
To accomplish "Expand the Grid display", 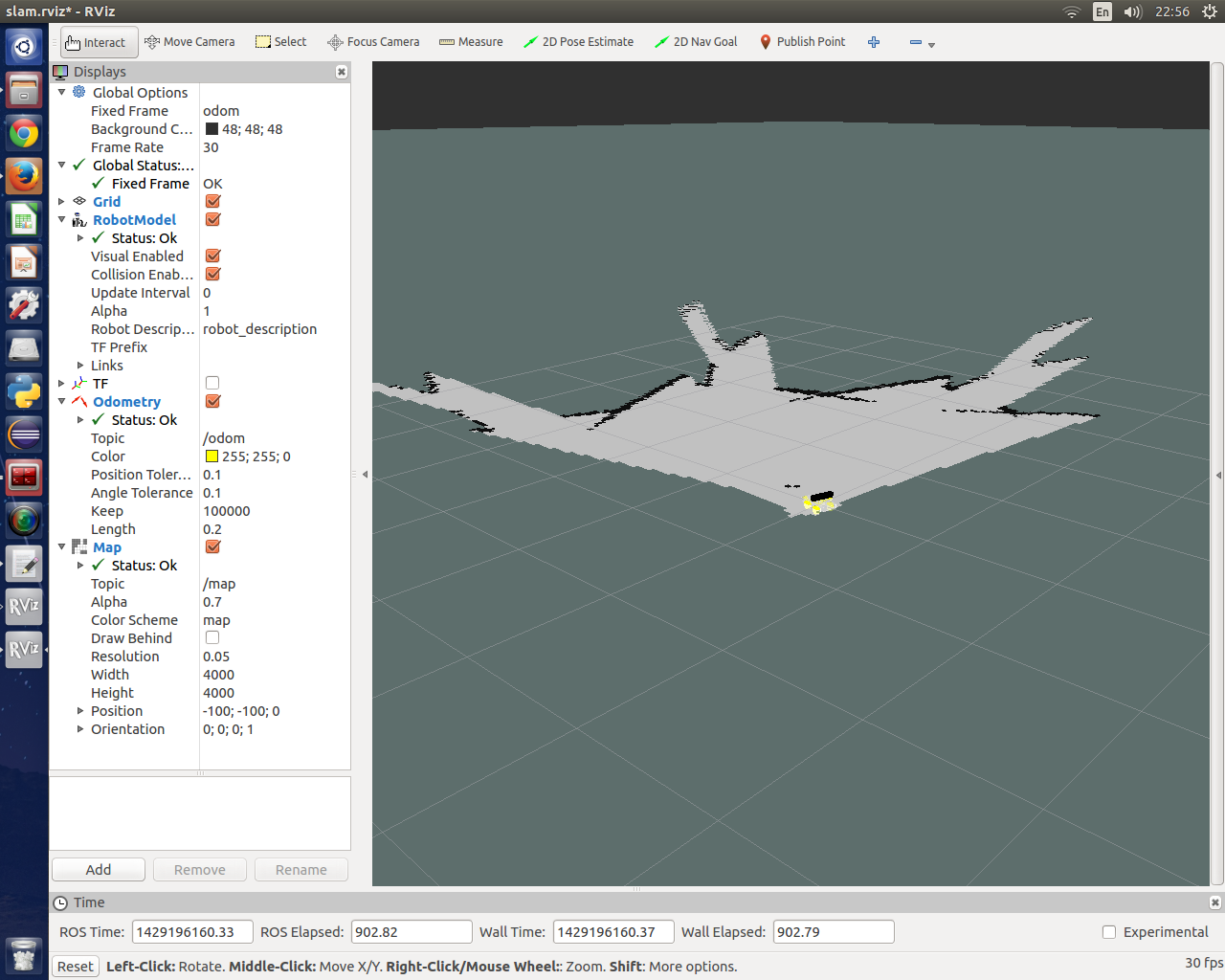I will (62, 202).
